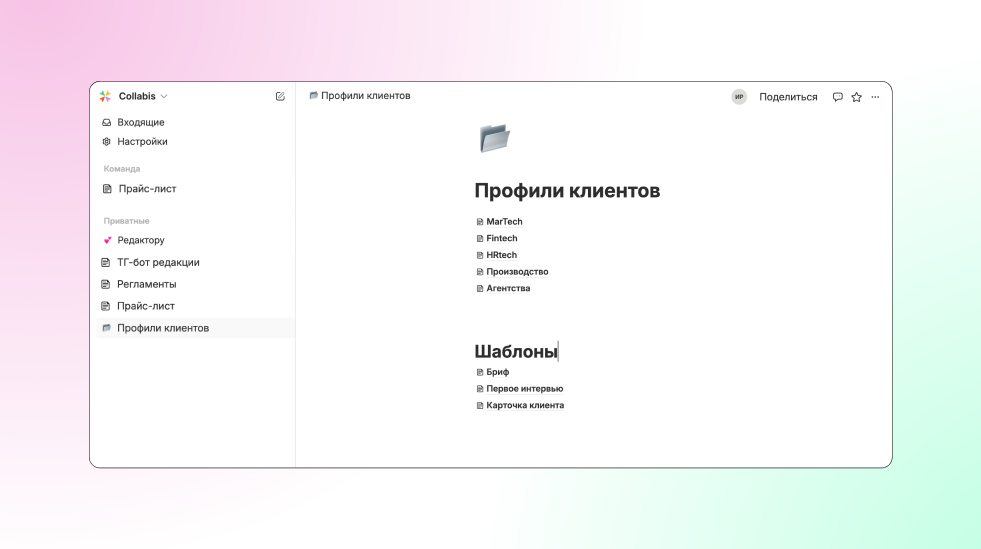Open the comments speech bubble icon

pyautogui.click(x=838, y=97)
